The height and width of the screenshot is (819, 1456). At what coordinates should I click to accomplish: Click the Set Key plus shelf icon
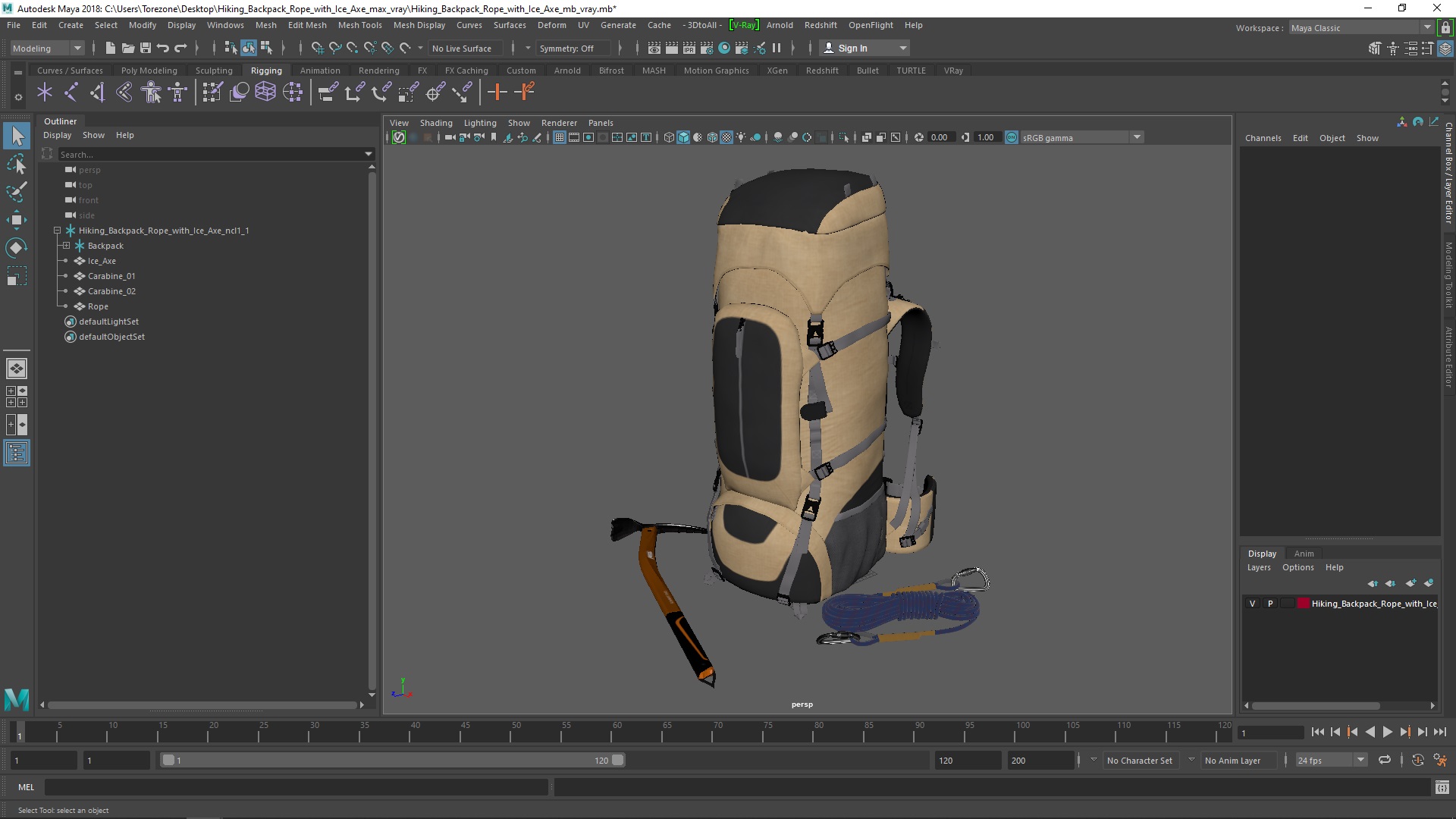click(497, 93)
